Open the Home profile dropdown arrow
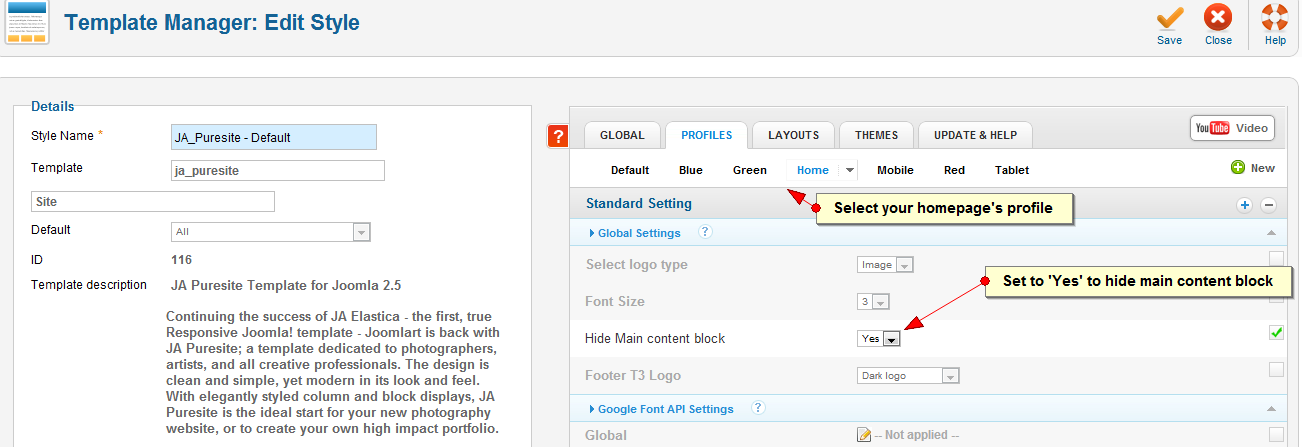 pyautogui.click(x=849, y=170)
